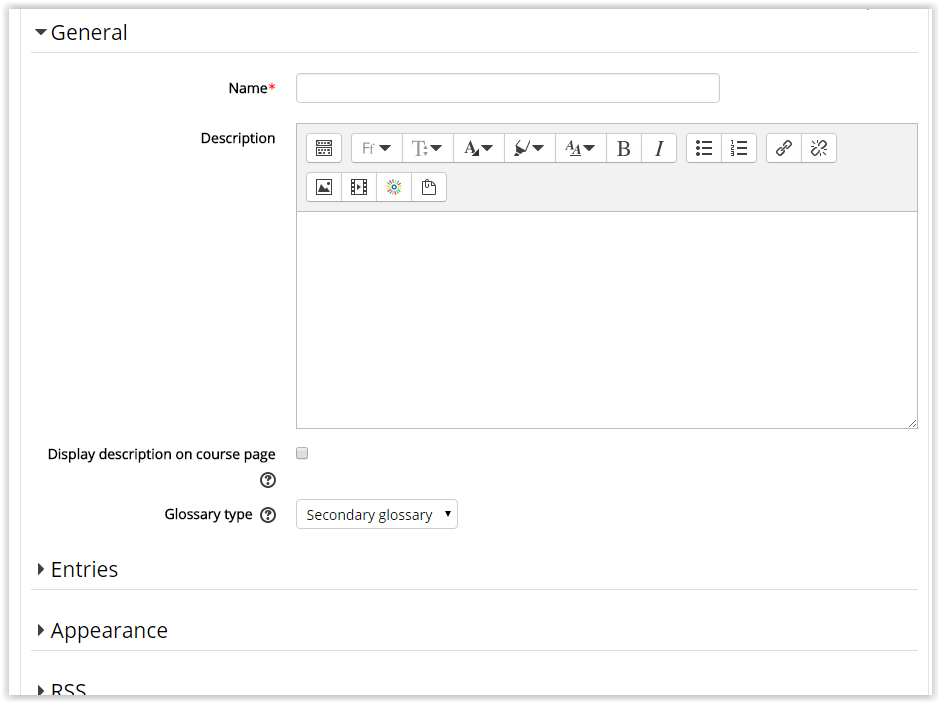Enable display description on course page
This screenshot has height=703, width=940.
(302, 453)
